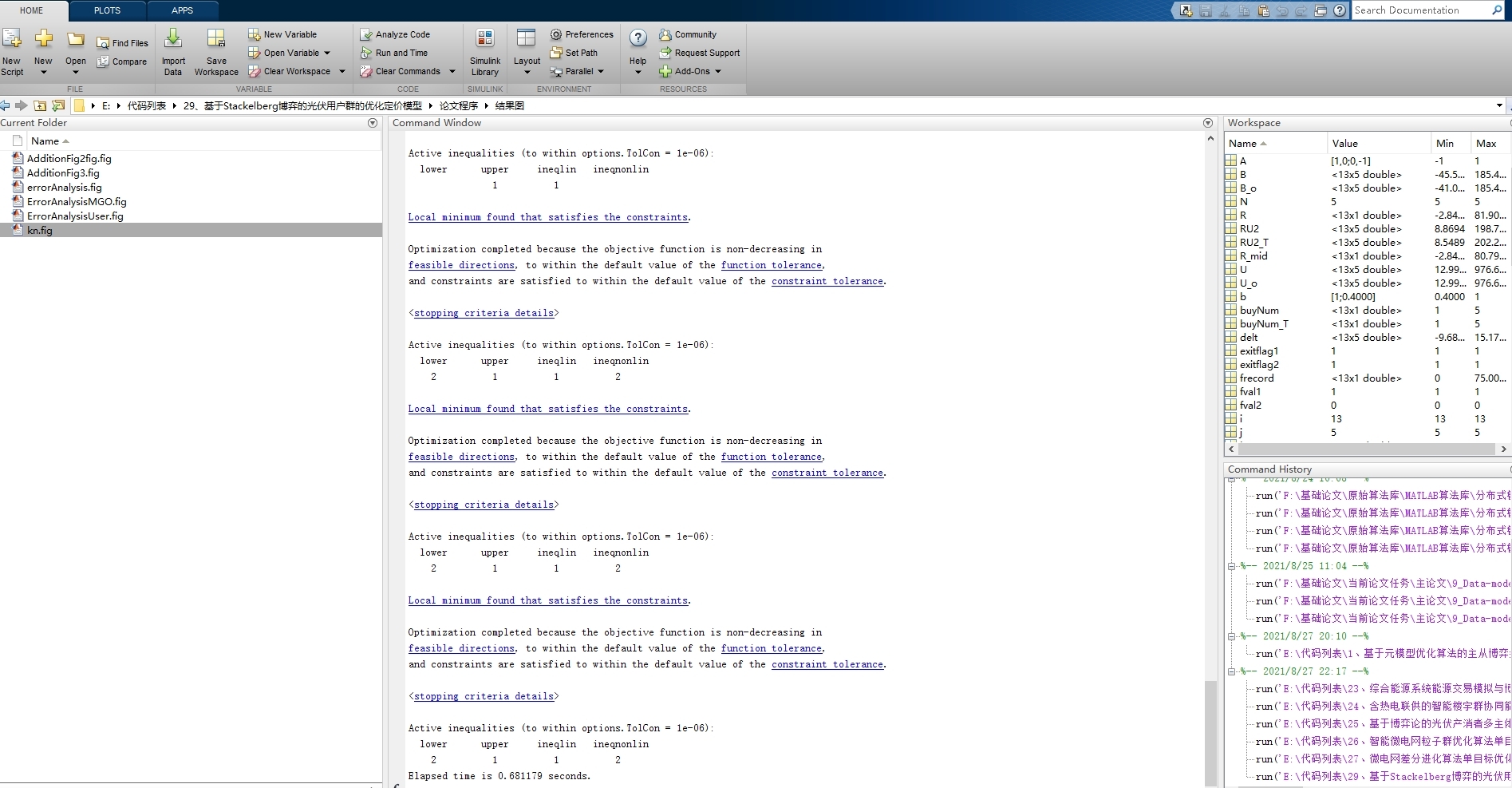Switch to the PLOTS tab
Screen dimensions: 1512x788
pos(107,10)
